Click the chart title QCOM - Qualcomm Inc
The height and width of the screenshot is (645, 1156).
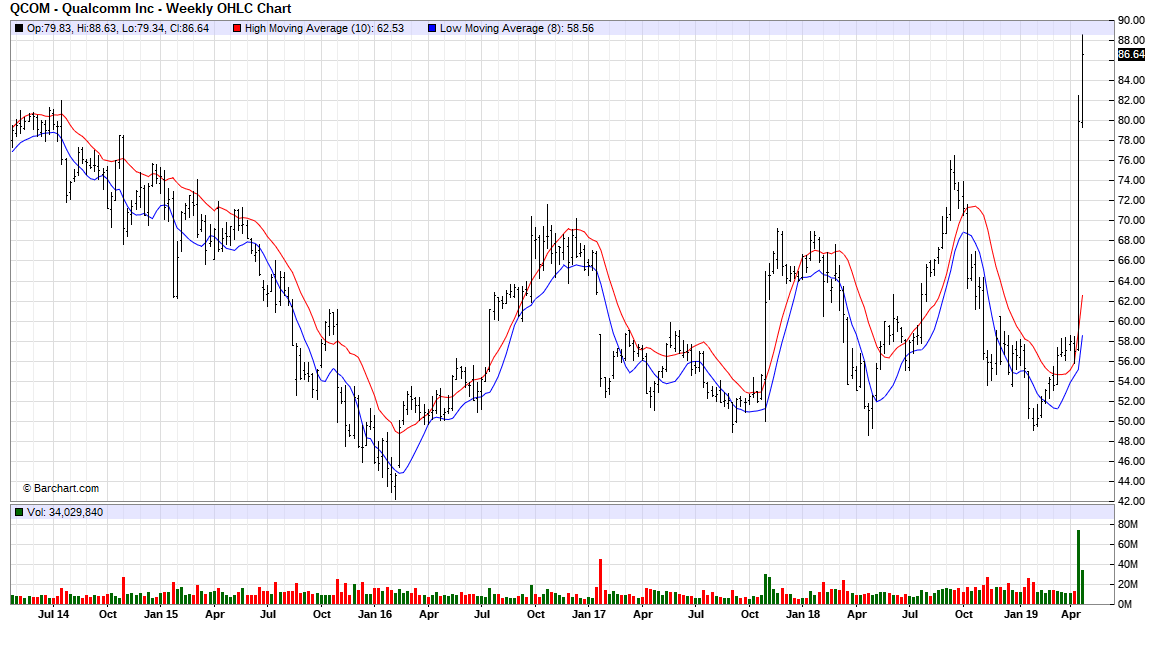[x=150, y=8]
